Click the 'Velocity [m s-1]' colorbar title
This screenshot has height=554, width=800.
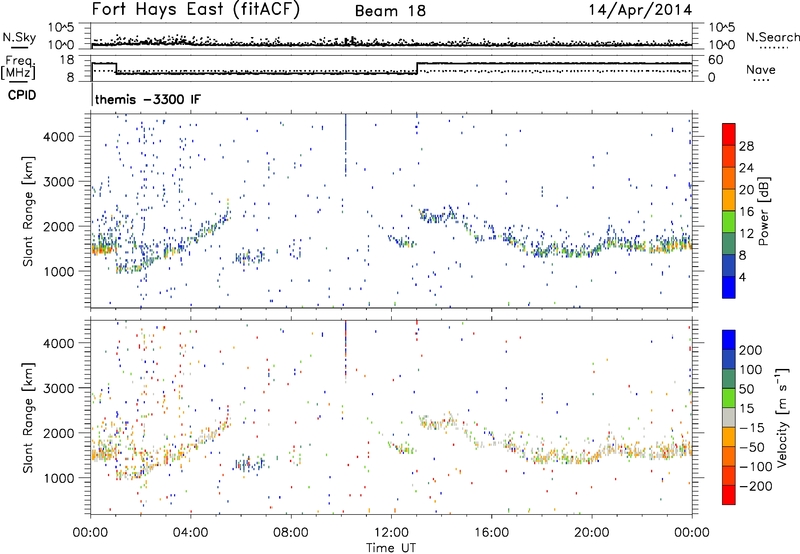click(782, 417)
